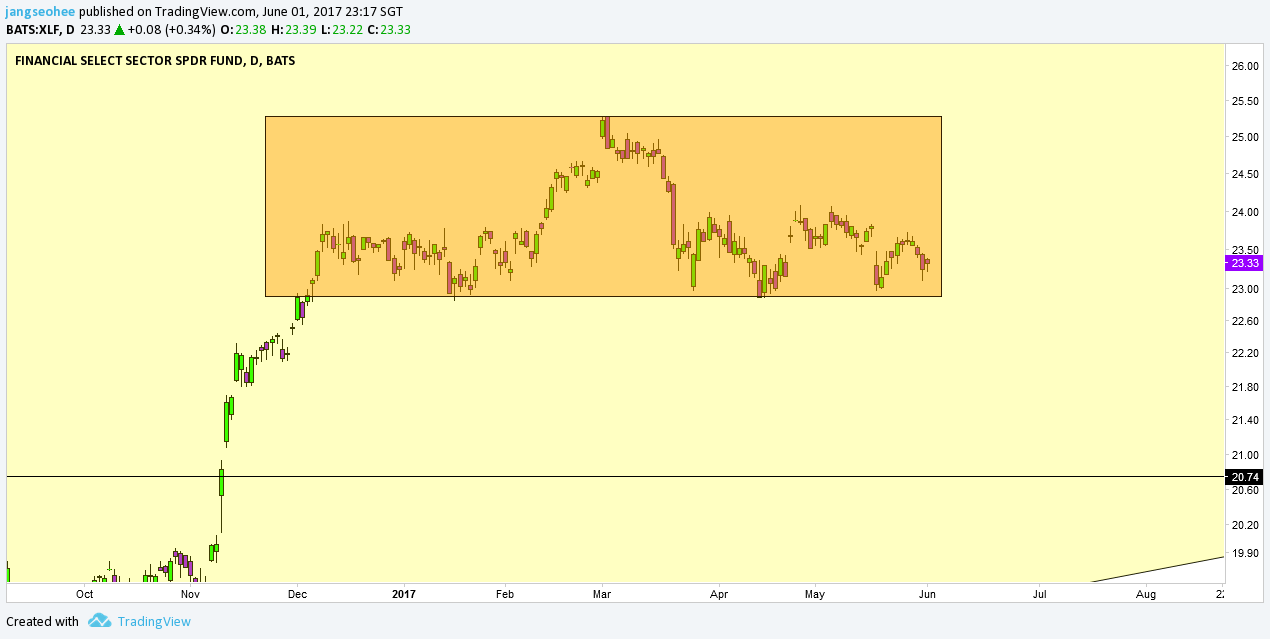
Task: Click the Created with caption text
Action: click(42, 621)
